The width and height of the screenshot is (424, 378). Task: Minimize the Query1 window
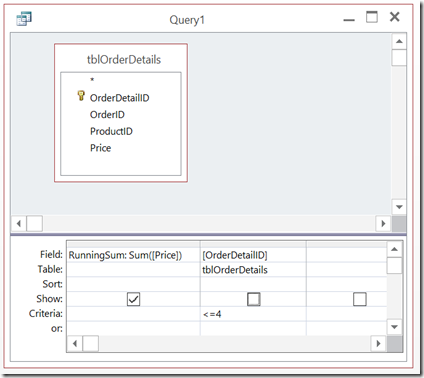coord(349,20)
